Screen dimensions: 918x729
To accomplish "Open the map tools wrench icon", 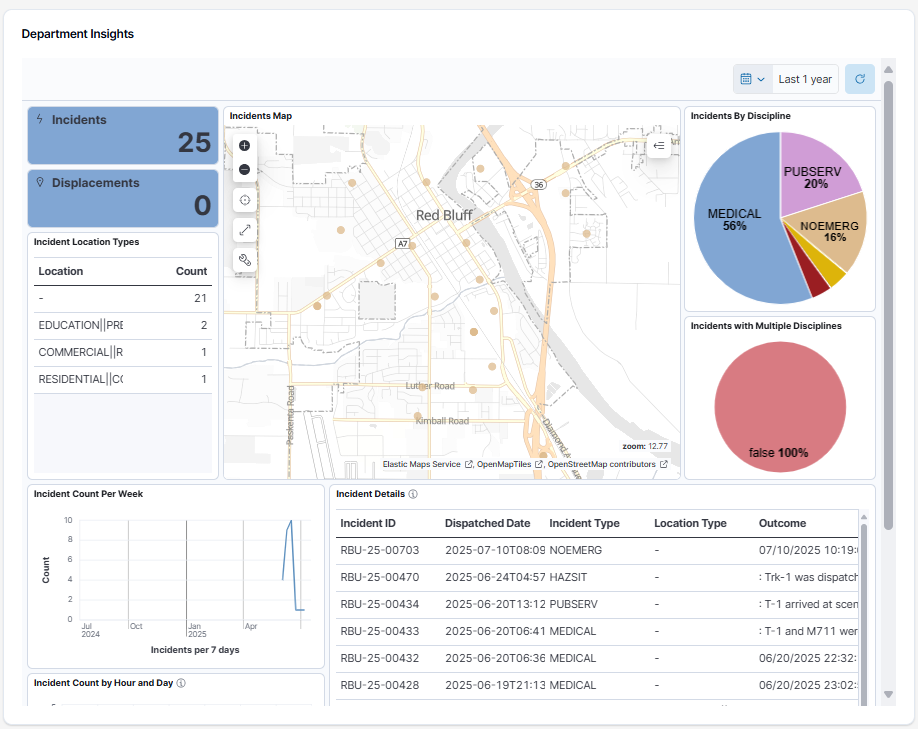I will click(245, 260).
